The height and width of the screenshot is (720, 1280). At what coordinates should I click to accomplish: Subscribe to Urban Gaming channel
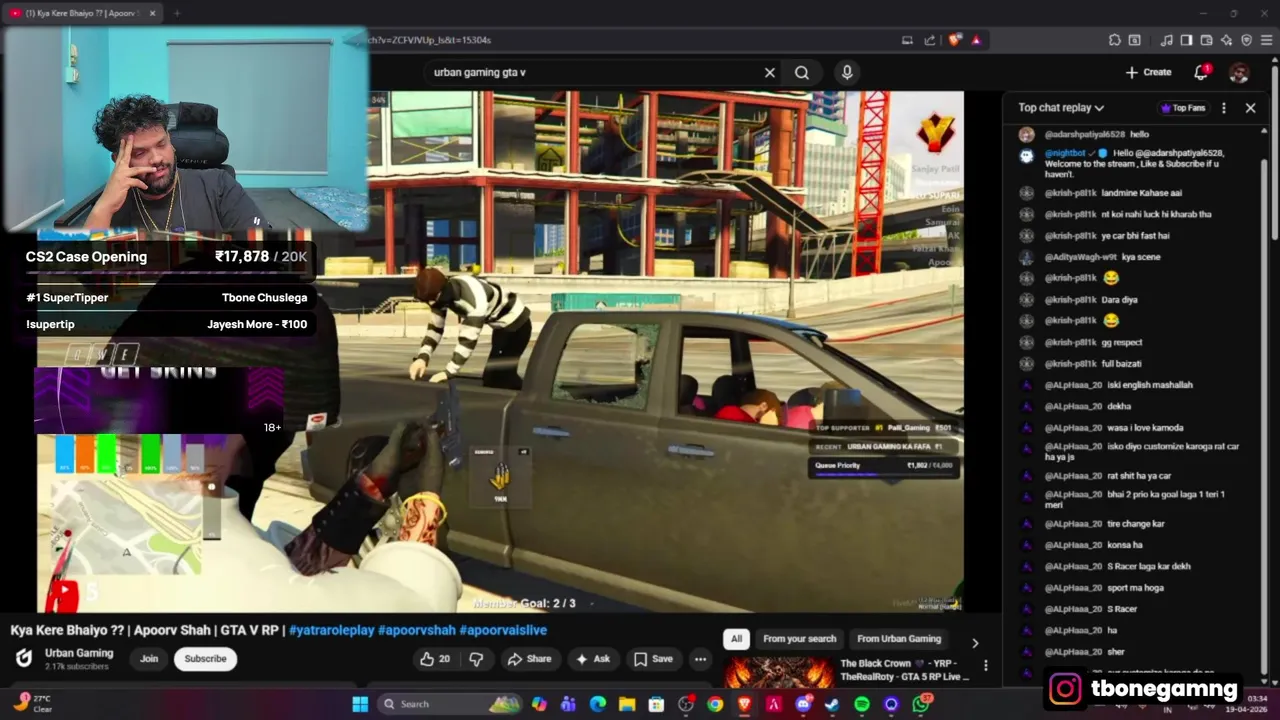click(205, 659)
